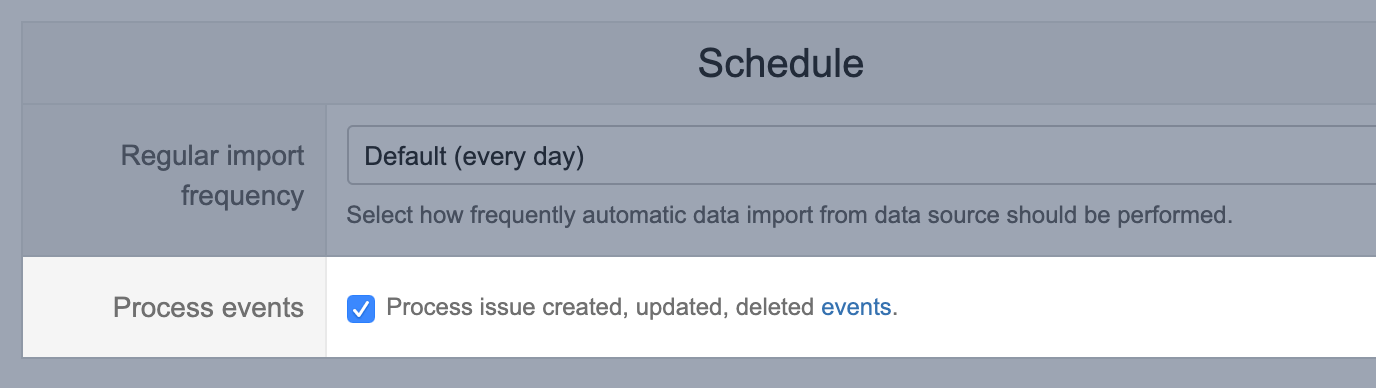Follow the blue events link
The width and height of the screenshot is (1376, 388).
856,307
